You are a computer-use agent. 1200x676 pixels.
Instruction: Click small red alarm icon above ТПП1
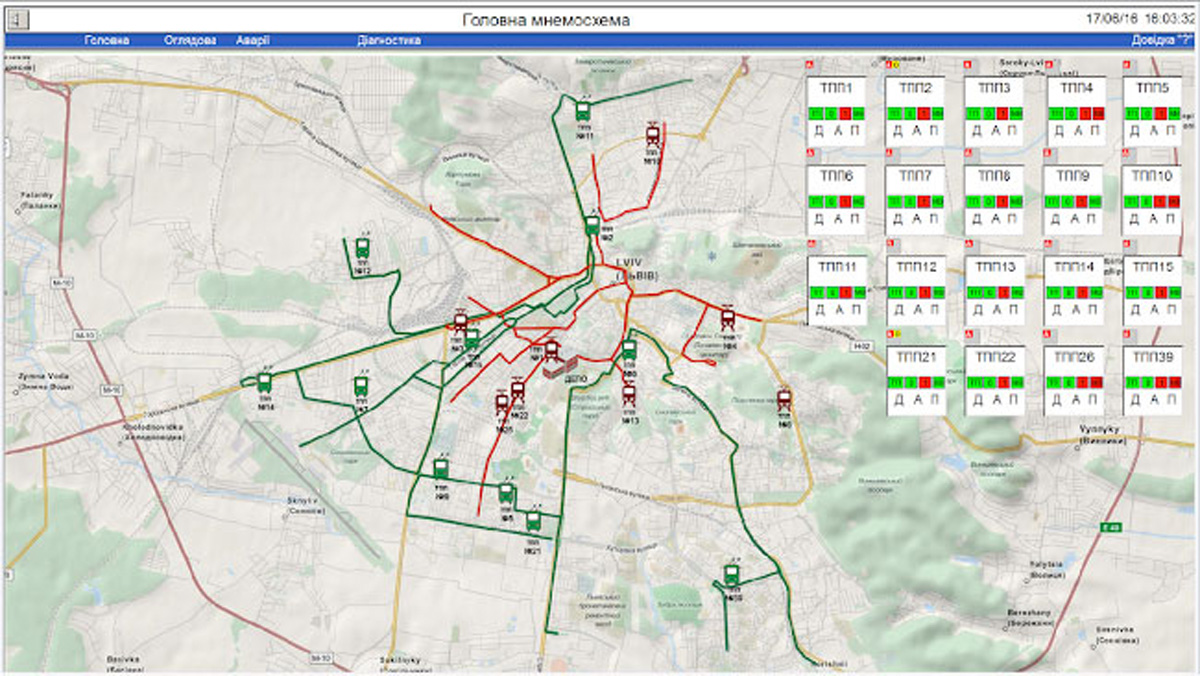[x=811, y=66]
